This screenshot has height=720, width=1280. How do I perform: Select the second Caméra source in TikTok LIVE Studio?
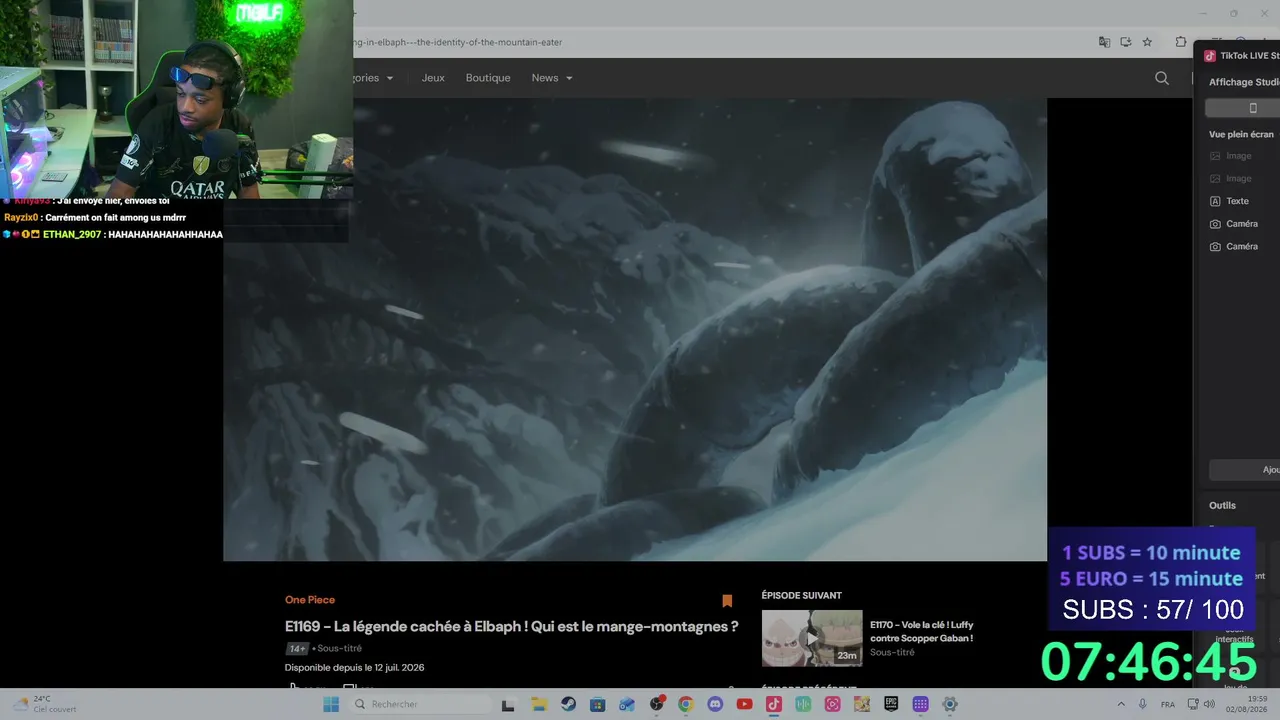click(x=1242, y=246)
